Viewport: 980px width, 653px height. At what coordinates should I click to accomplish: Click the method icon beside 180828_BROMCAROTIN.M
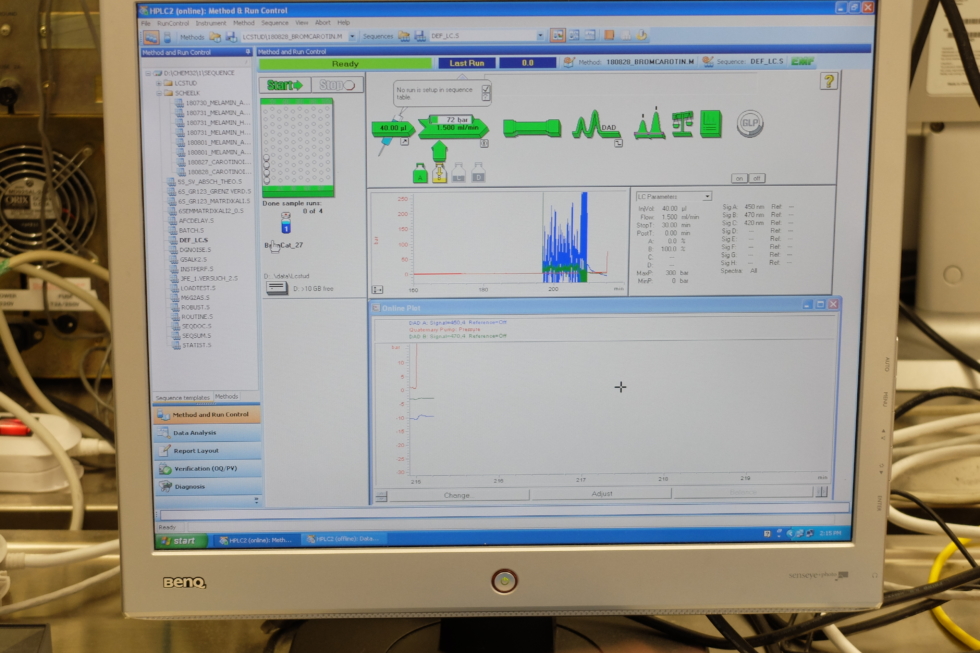[x=569, y=62]
